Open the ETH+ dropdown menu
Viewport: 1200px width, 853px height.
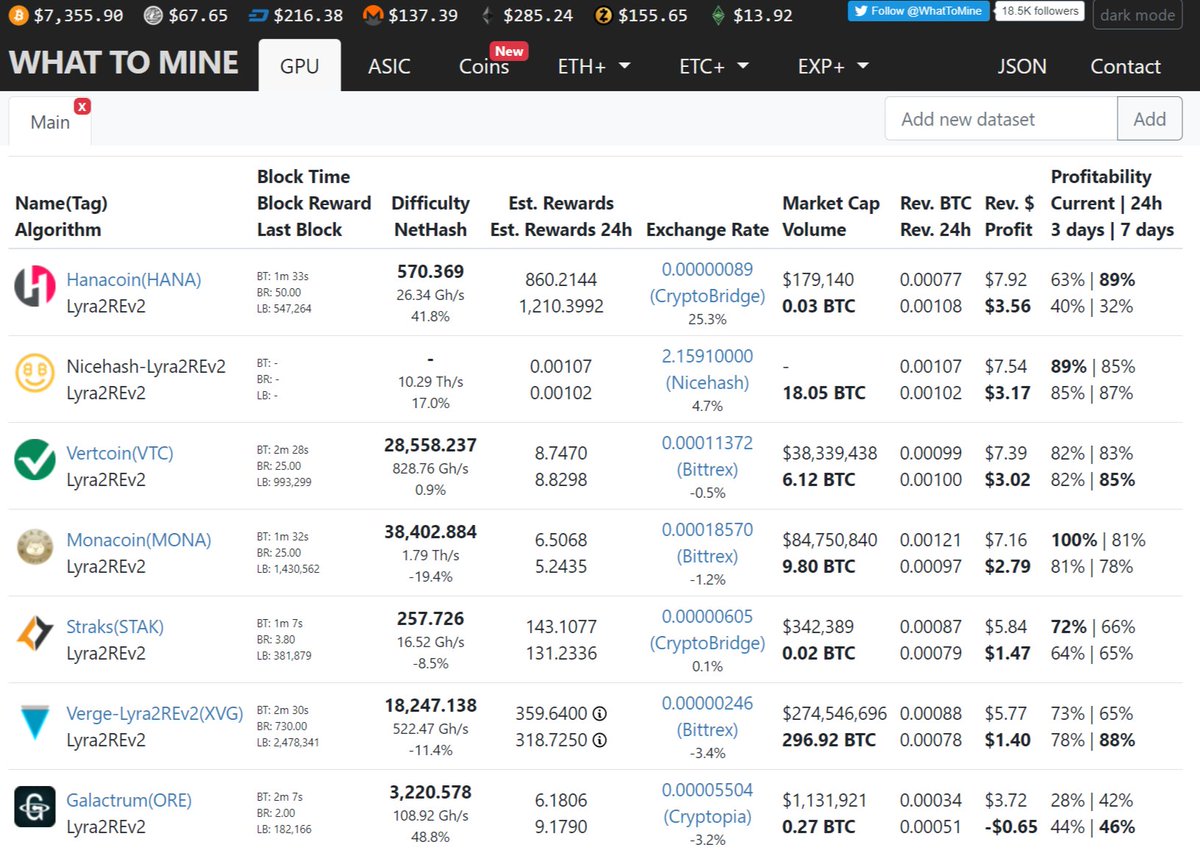pyautogui.click(x=594, y=65)
